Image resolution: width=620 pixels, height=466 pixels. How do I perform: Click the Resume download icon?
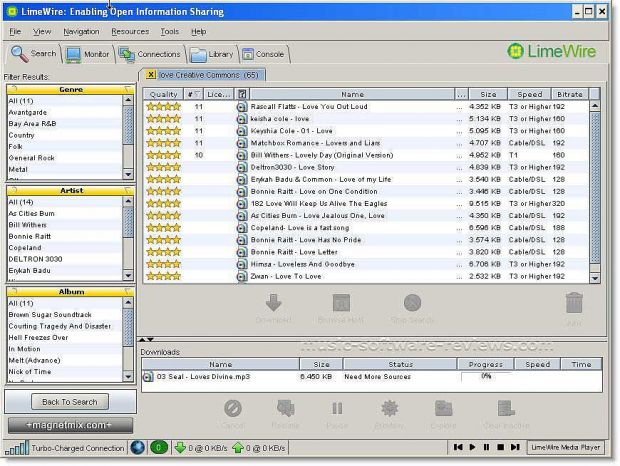285,409
